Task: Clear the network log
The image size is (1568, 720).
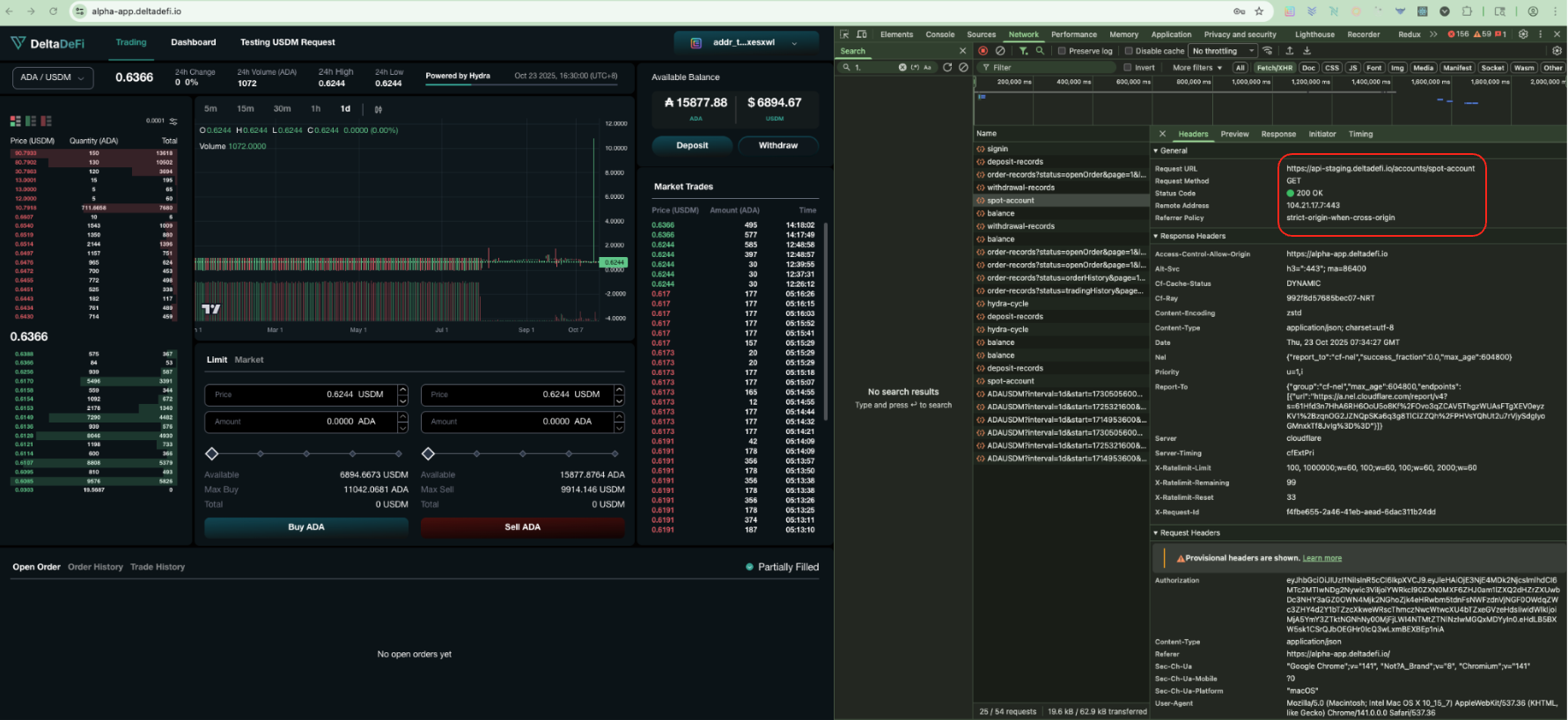Action: (x=1000, y=51)
